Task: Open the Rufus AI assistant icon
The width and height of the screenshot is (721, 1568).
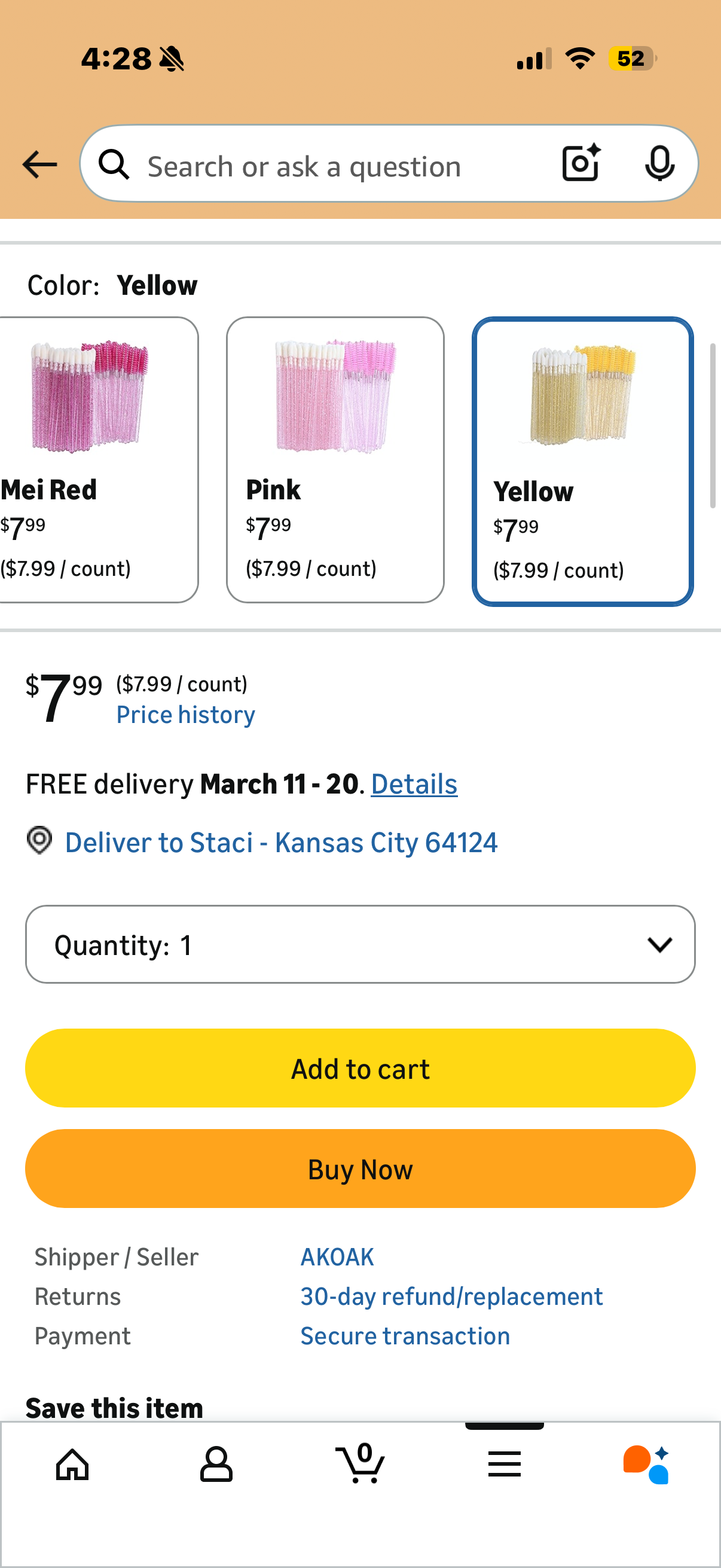Action: [x=646, y=1464]
